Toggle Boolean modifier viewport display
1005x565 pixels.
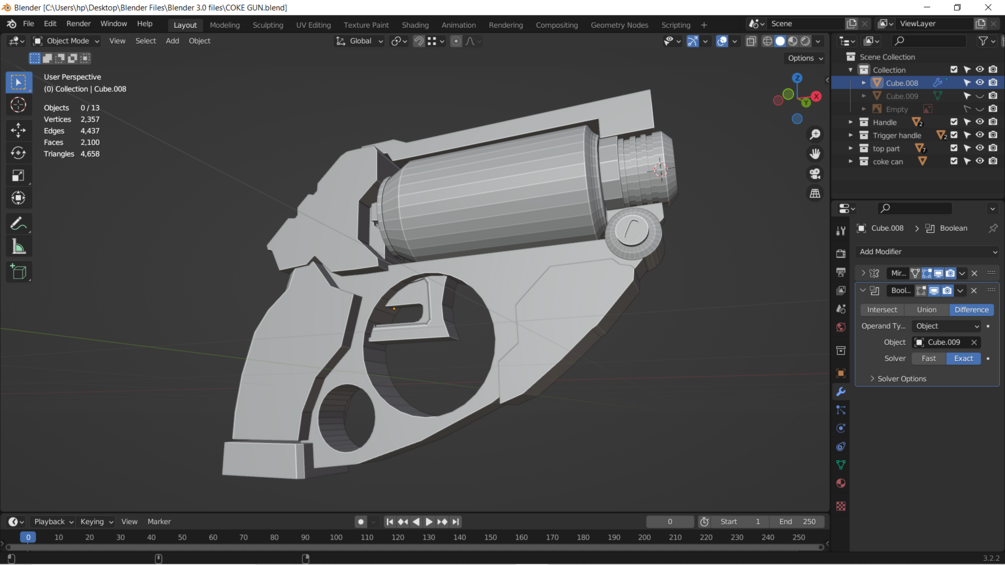tap(934, 291)
